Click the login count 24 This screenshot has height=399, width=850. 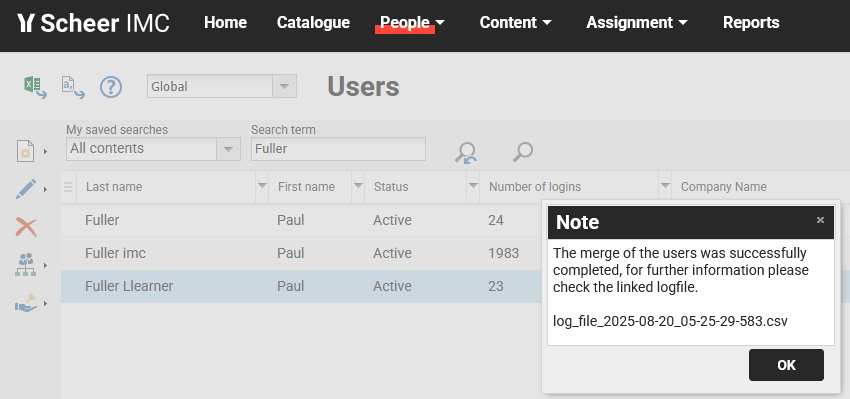[496, 220]
